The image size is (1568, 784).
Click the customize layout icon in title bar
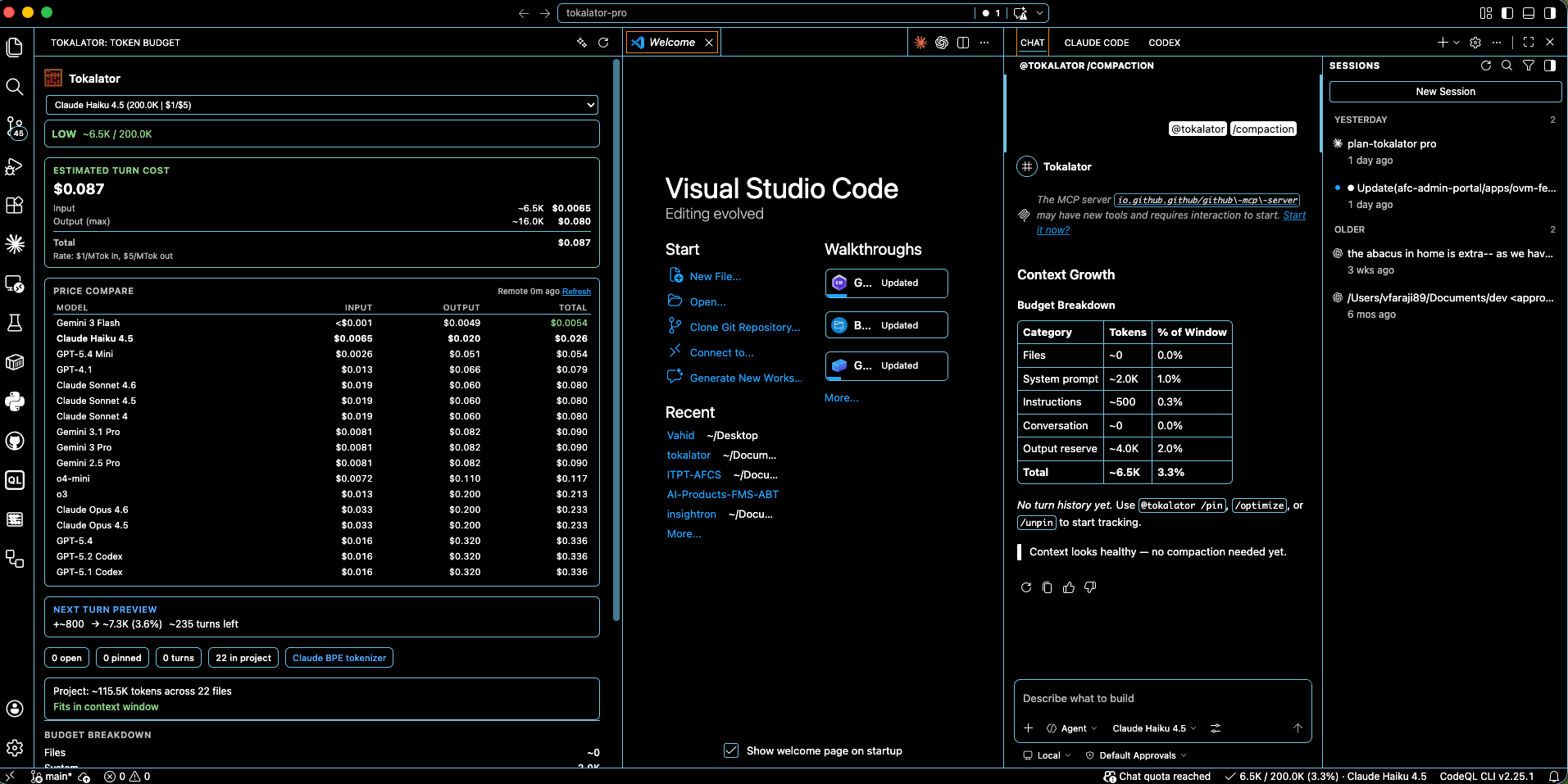coord(1486,13)
